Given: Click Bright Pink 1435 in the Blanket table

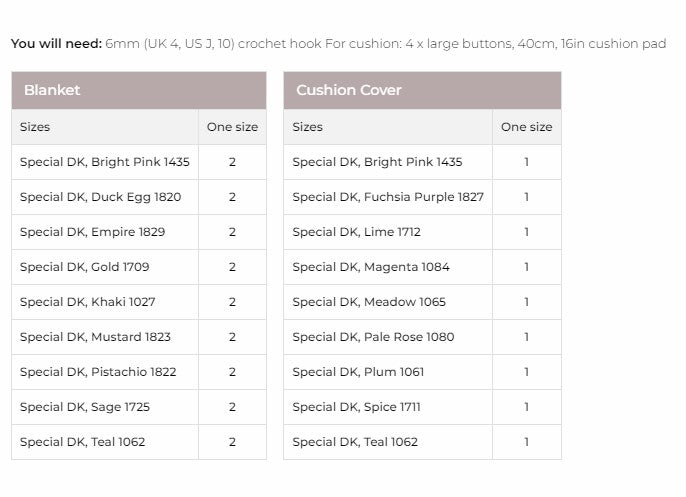Looking at the screenshot, I should tap(104, 162).
